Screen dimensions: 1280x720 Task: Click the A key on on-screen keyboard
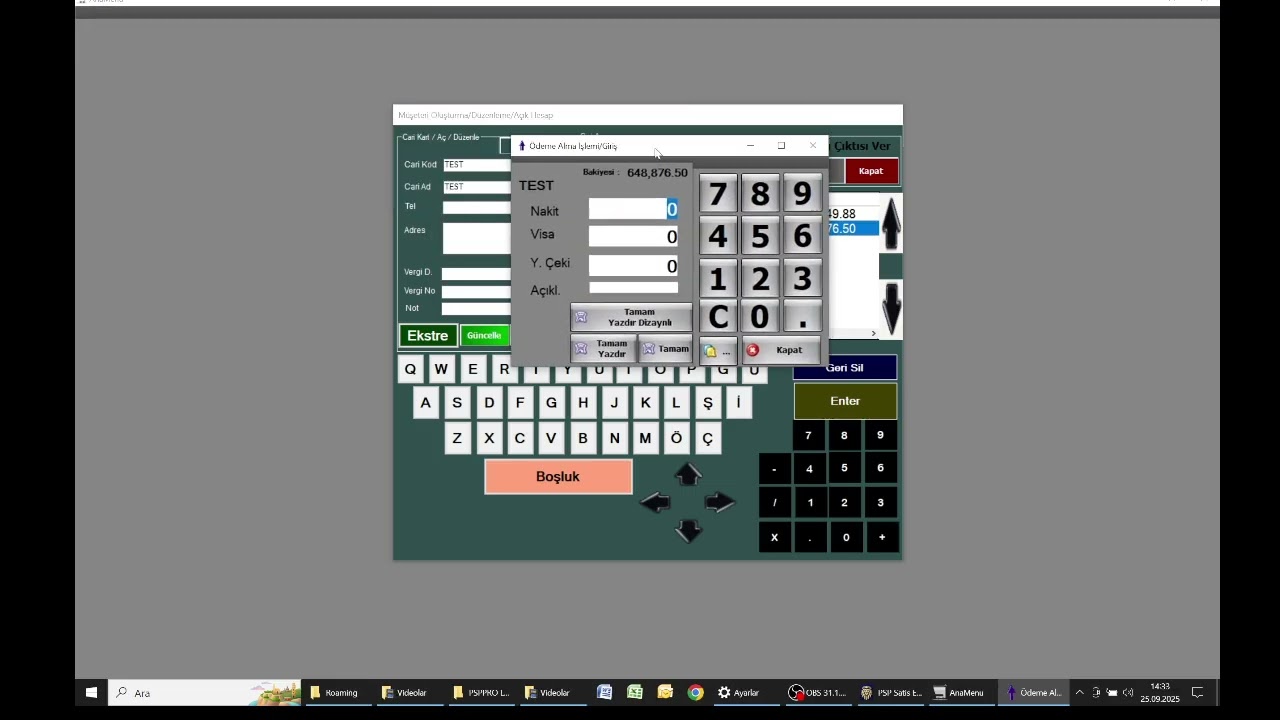(x=426, y=403)
